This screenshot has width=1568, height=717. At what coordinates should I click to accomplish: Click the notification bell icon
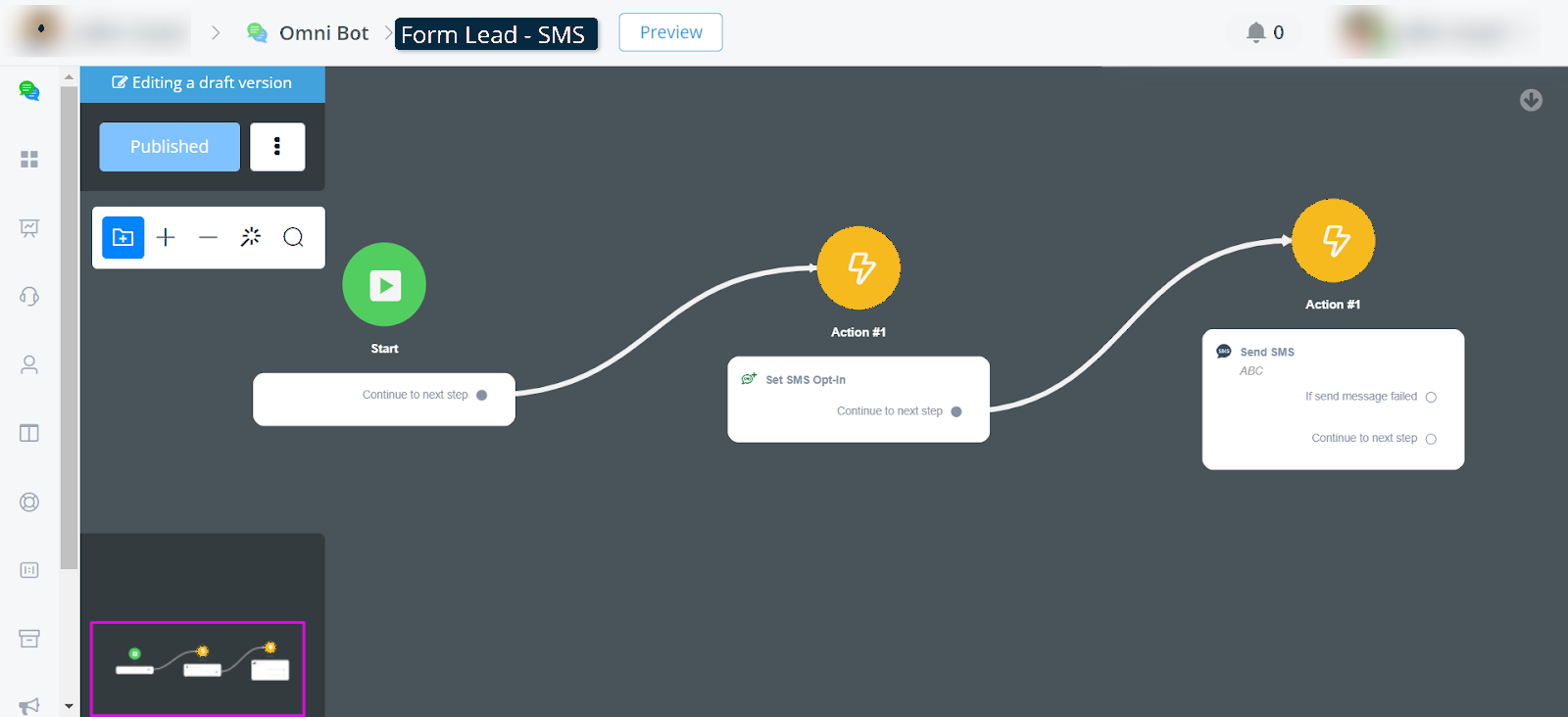click(1255, 32)
